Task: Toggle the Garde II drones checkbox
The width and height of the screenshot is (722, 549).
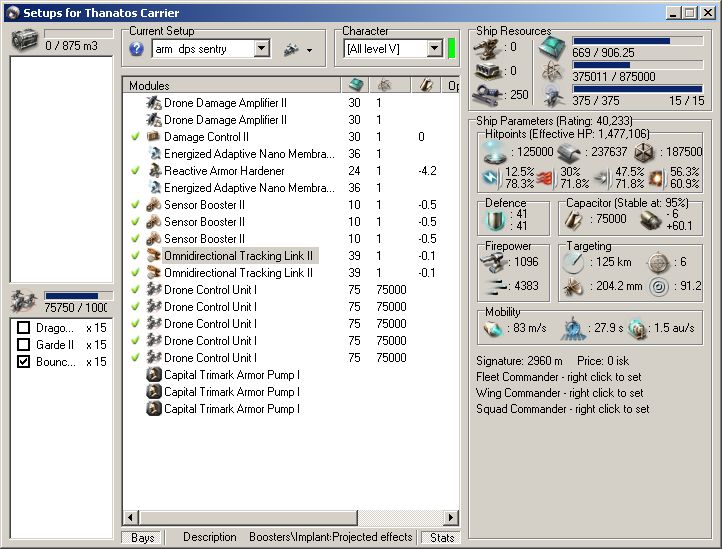Action: (23, 345)
